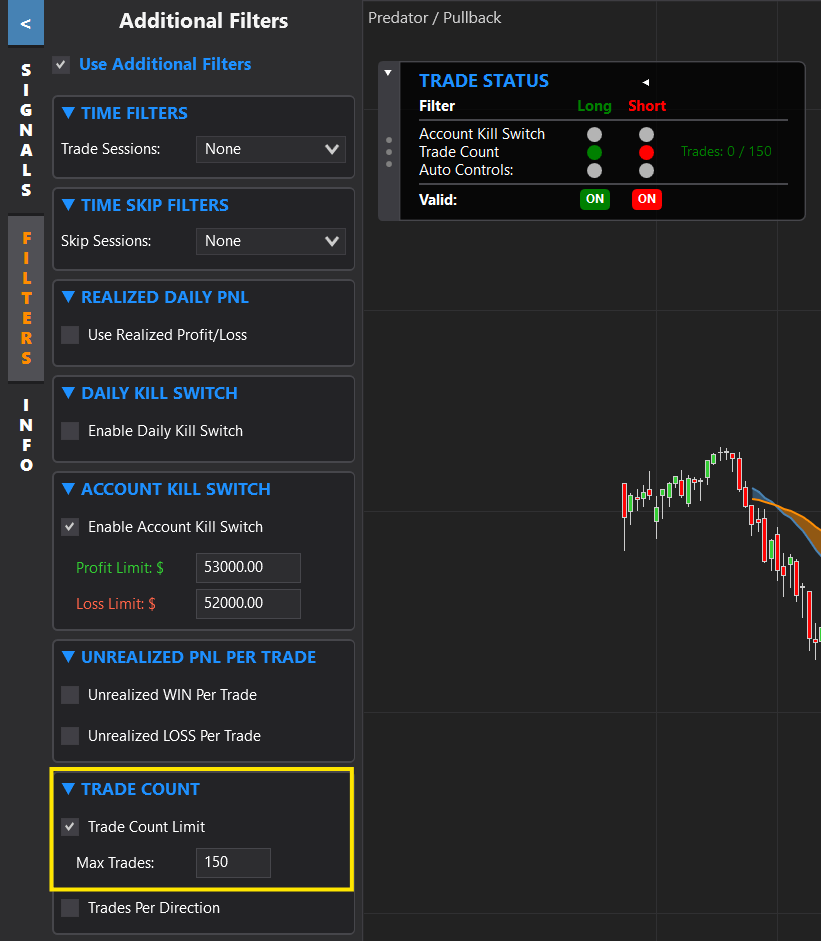Switch to the Info tab
Viewport: 821px width, 941px height.
point(26,434)
